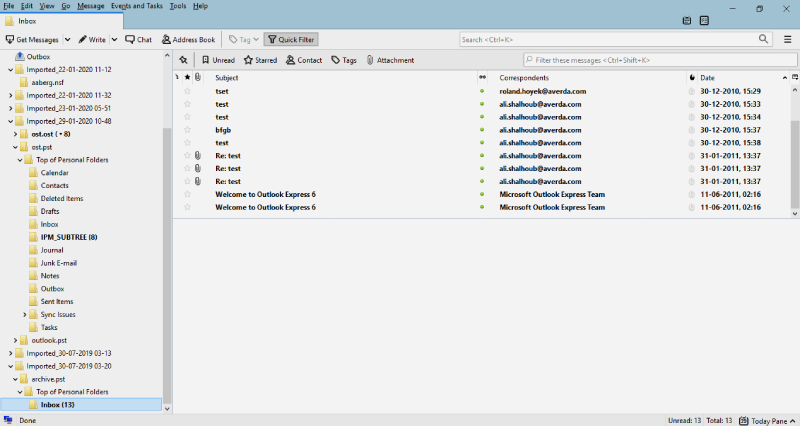
Task: Open the Help menu
Action: [x=201, y=6]
